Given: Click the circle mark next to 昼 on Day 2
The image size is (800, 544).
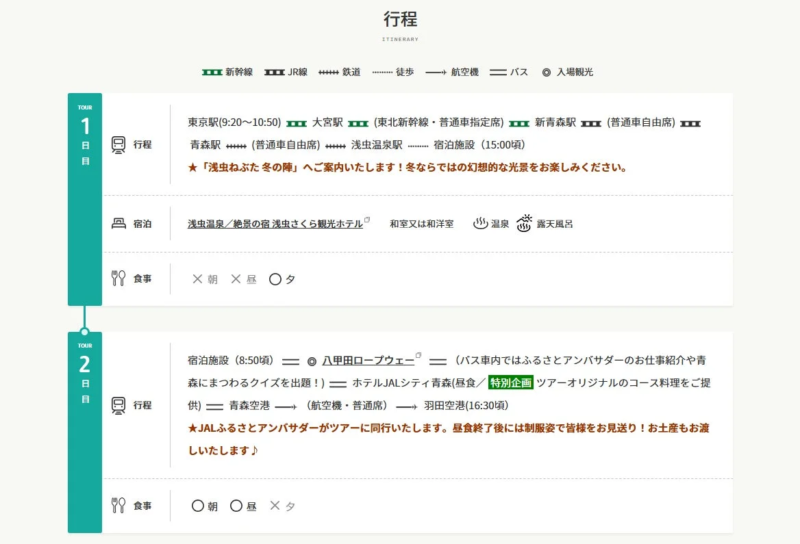Looking at the screenshot, I should (236, 506).
